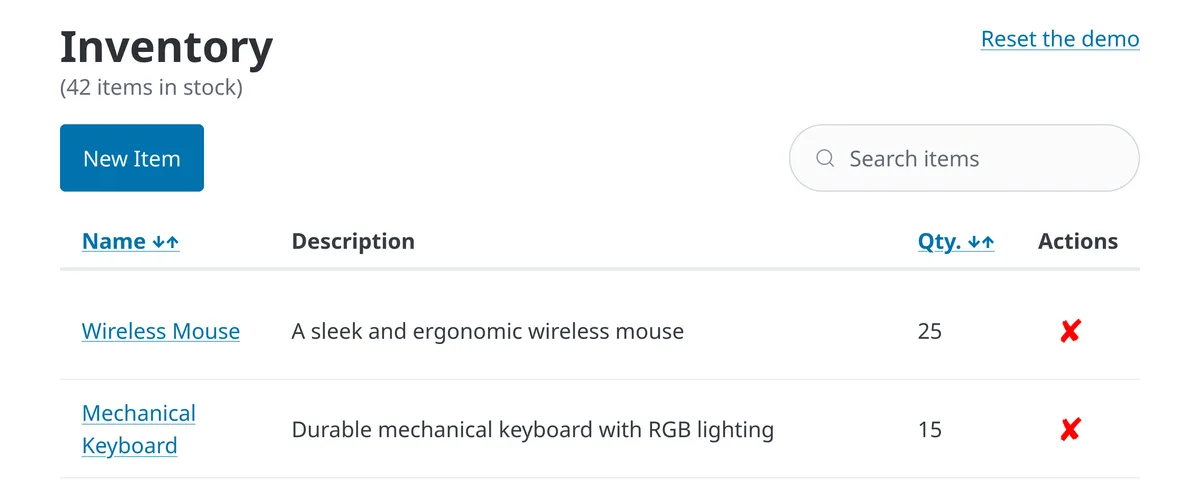Click the 42 items in stock text
The height and width of the screenshot is (504, 1200).
click(x=151, y=87)
